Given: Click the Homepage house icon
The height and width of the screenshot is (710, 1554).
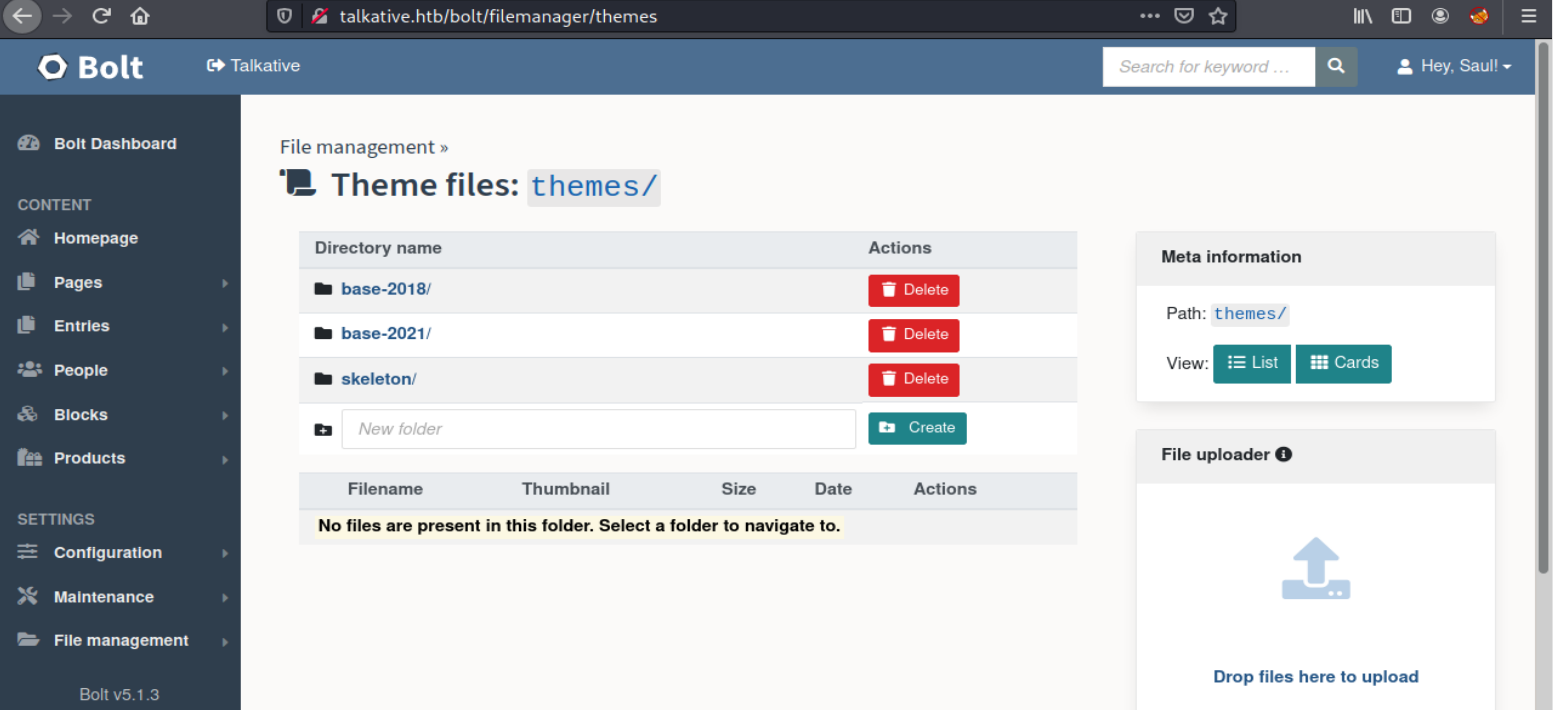Looking at the screenshot, I should (28, 238).
